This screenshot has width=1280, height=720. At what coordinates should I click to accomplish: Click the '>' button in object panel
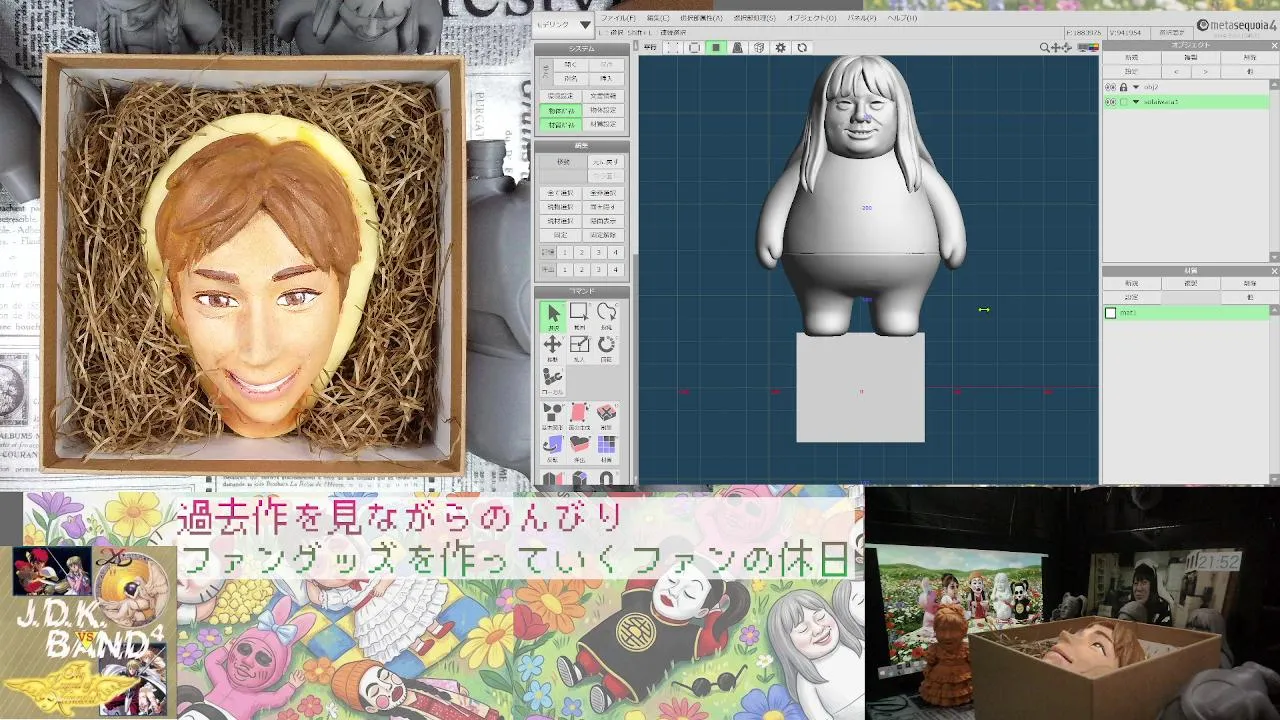tap(1205, 72)
